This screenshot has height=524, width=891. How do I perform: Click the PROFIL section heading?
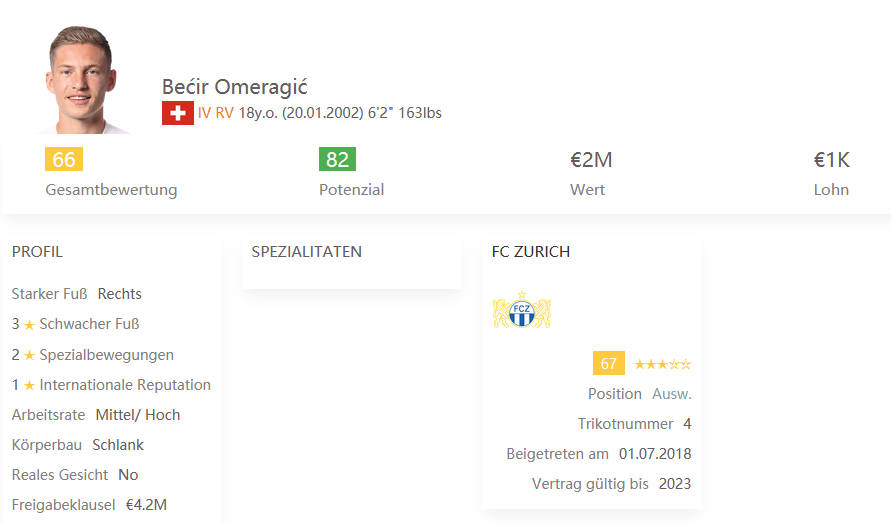point(37,252)
